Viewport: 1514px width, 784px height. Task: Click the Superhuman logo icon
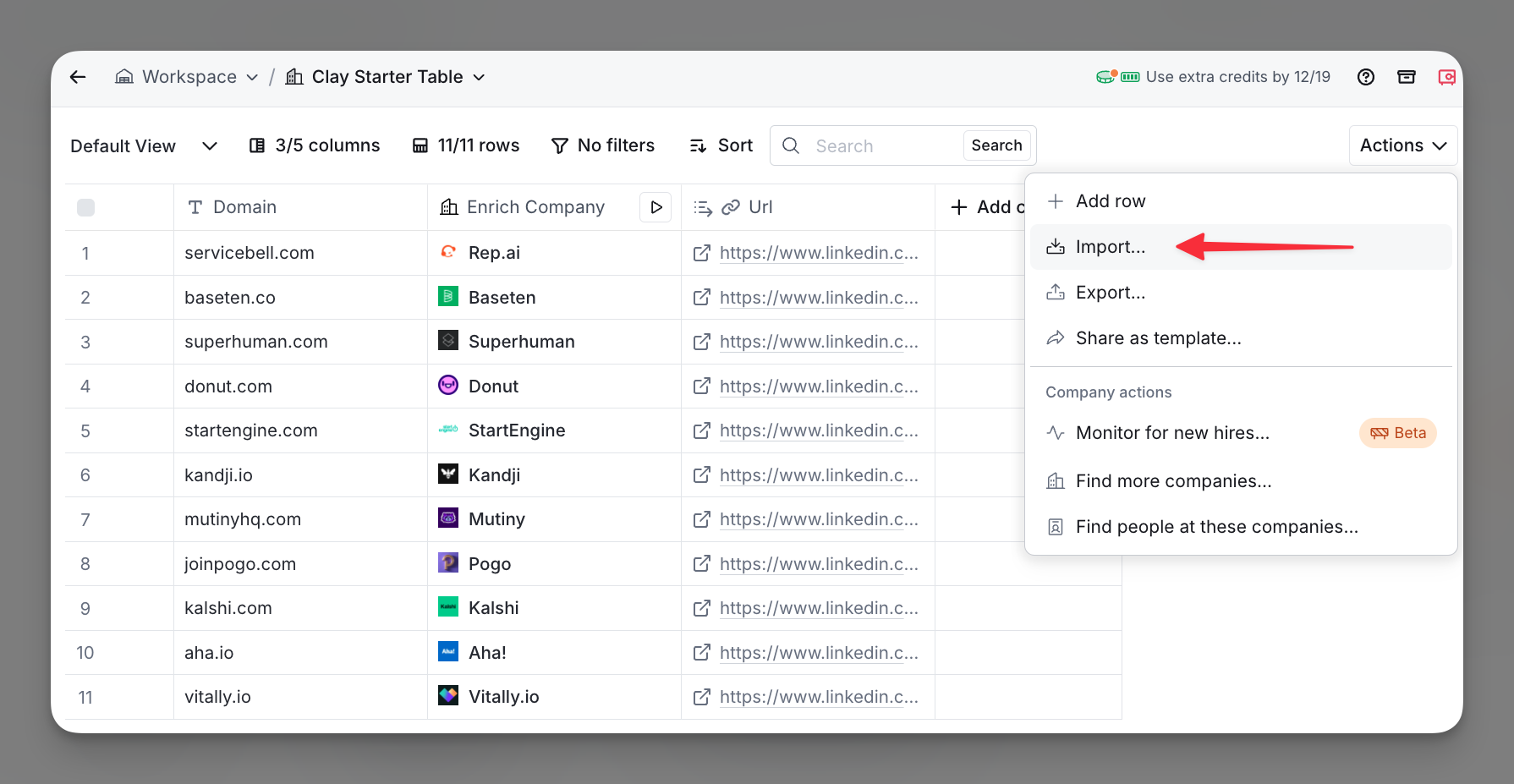[448, 341]
